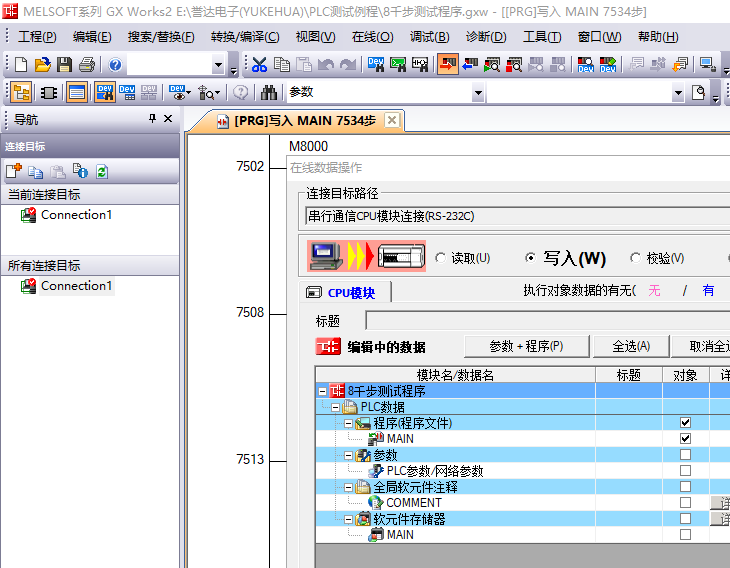The width and height of the screenshot is (730, 568).
Task: Select the Verify (校验) radio button
Action: coord(635,257)
